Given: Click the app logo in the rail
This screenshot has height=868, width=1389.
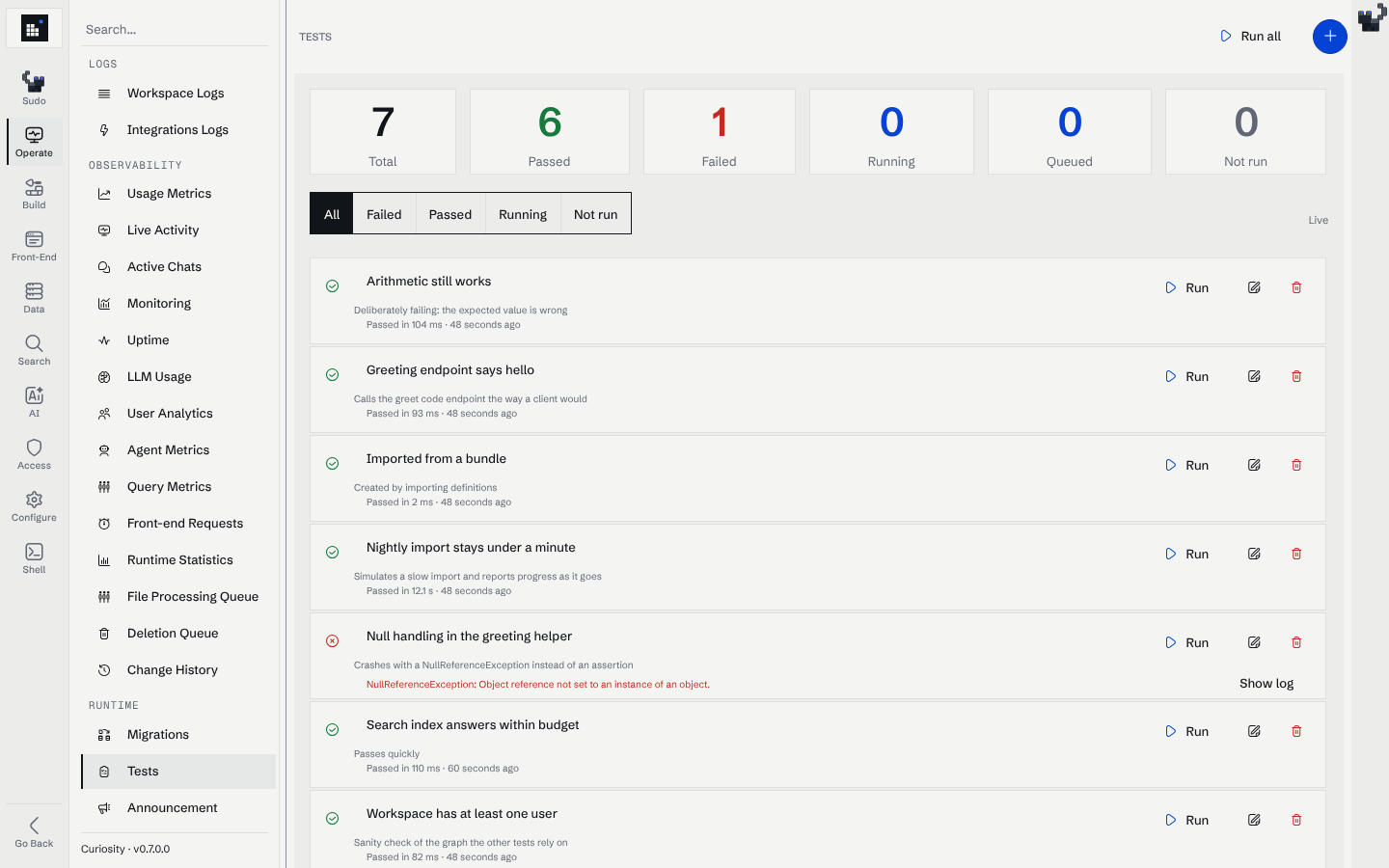Looking at the screenshot, I should (x=34, y=29).
